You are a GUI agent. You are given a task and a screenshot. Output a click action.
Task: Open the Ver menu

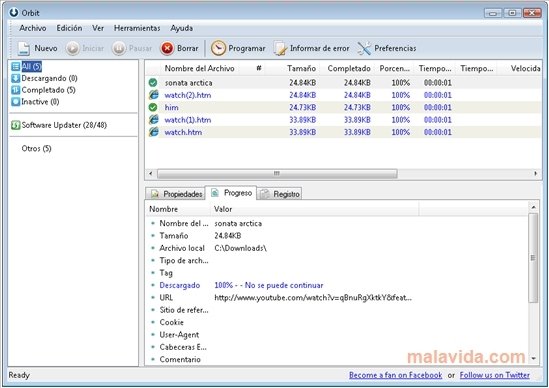98,28
